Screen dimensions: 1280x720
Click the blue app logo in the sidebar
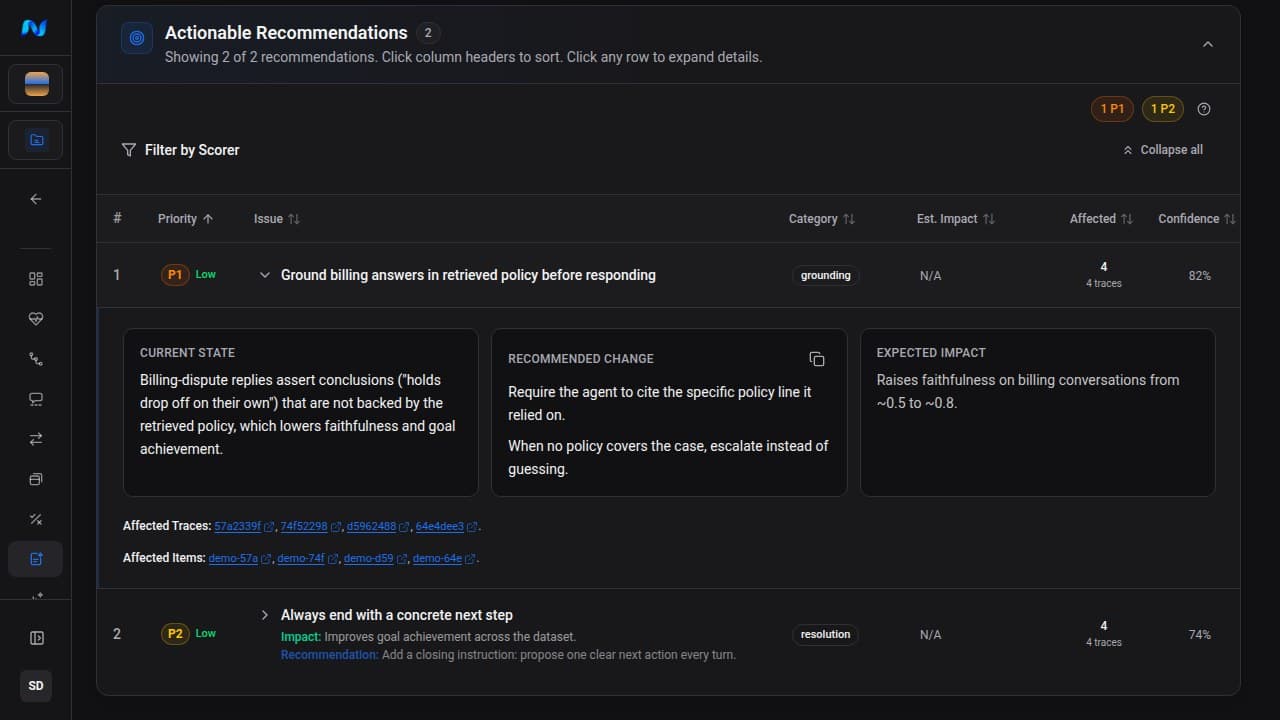pyautogui.click(x=35, y=28)
